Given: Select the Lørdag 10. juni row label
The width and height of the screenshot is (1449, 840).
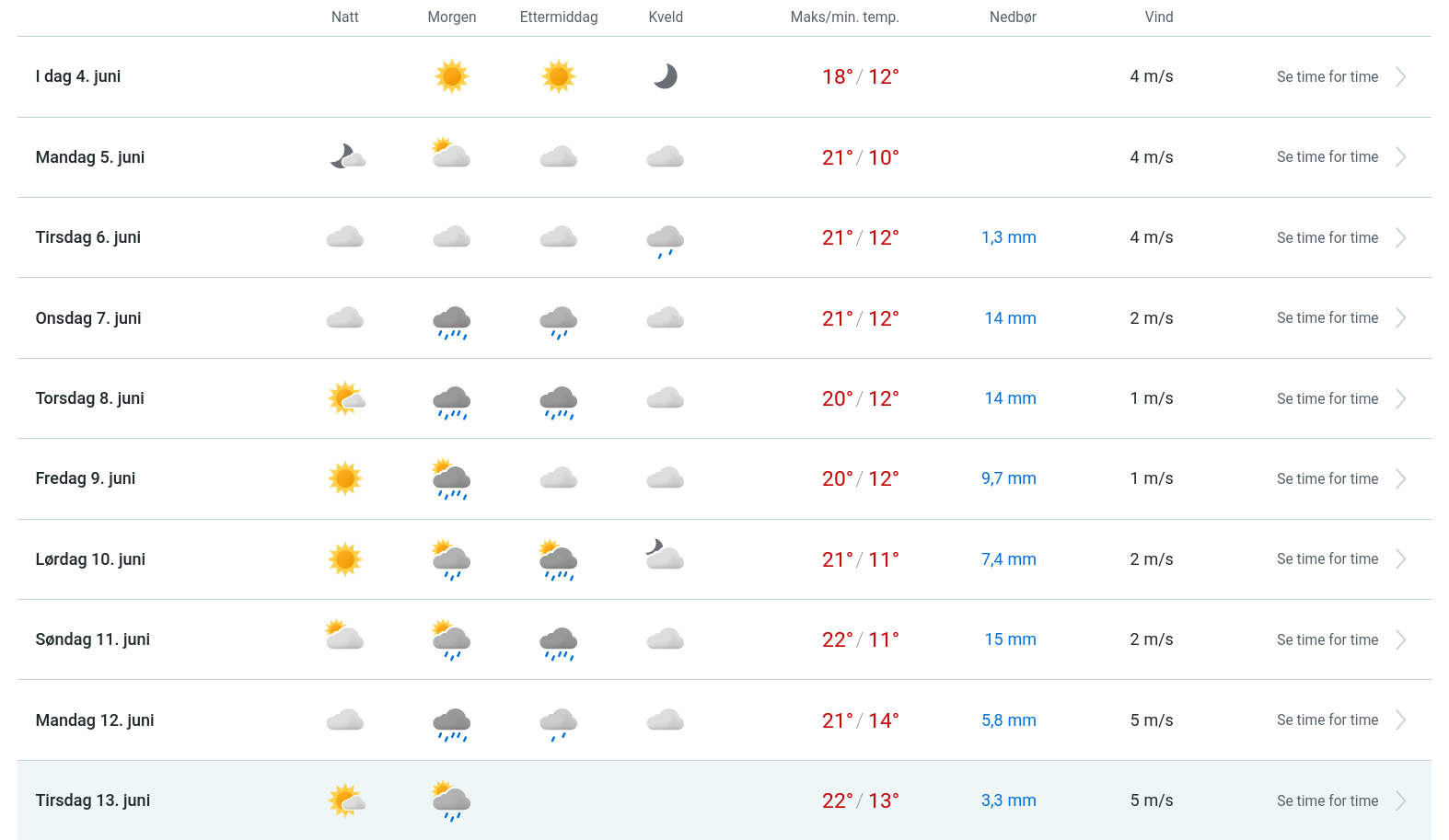Looking at the screenshot, I should (x=90, y=559).
